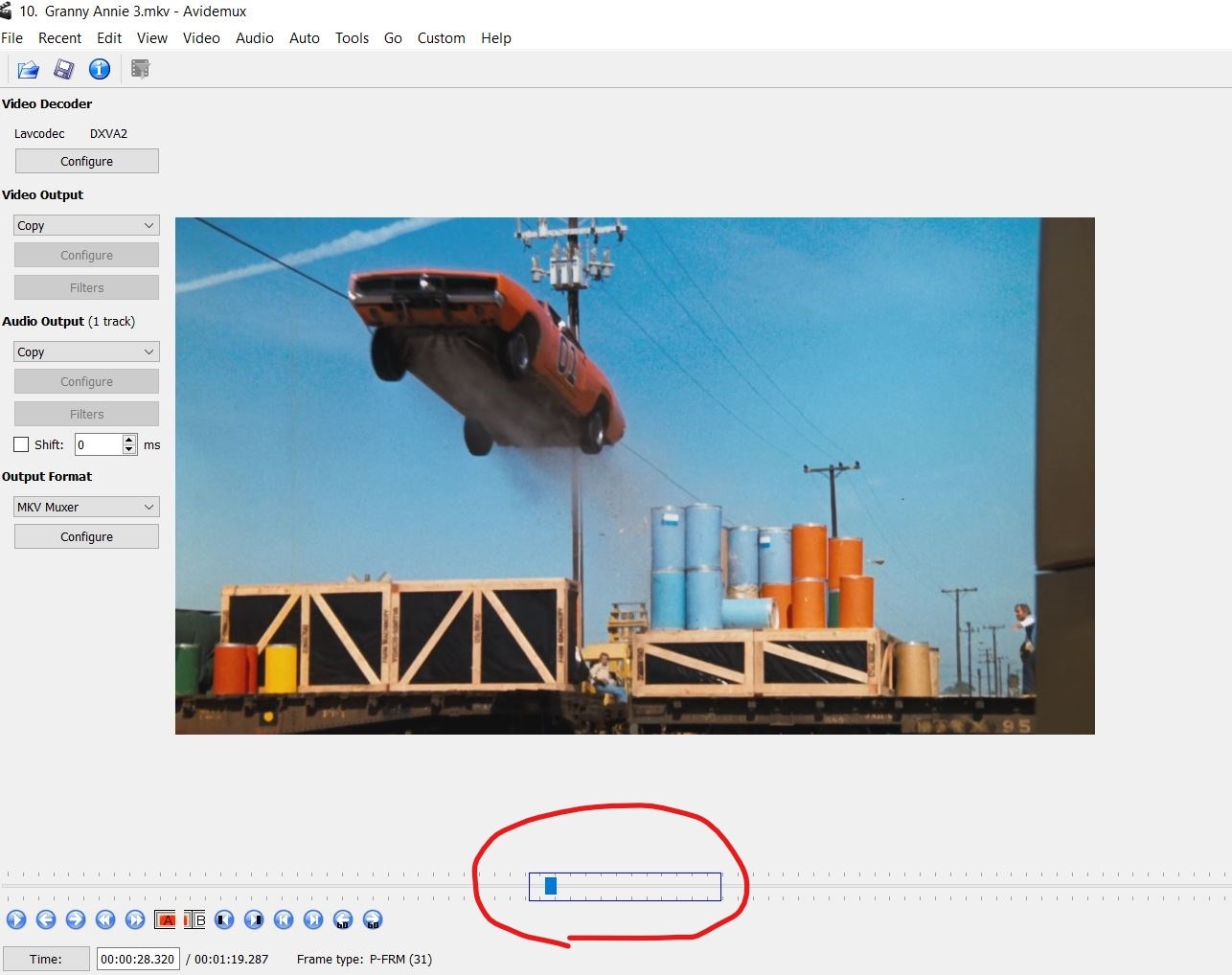Click the Time button

46,959
